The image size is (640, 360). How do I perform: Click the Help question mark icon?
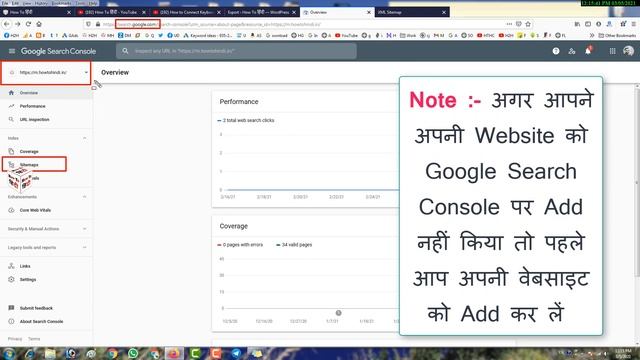click(x=556, y=51)
